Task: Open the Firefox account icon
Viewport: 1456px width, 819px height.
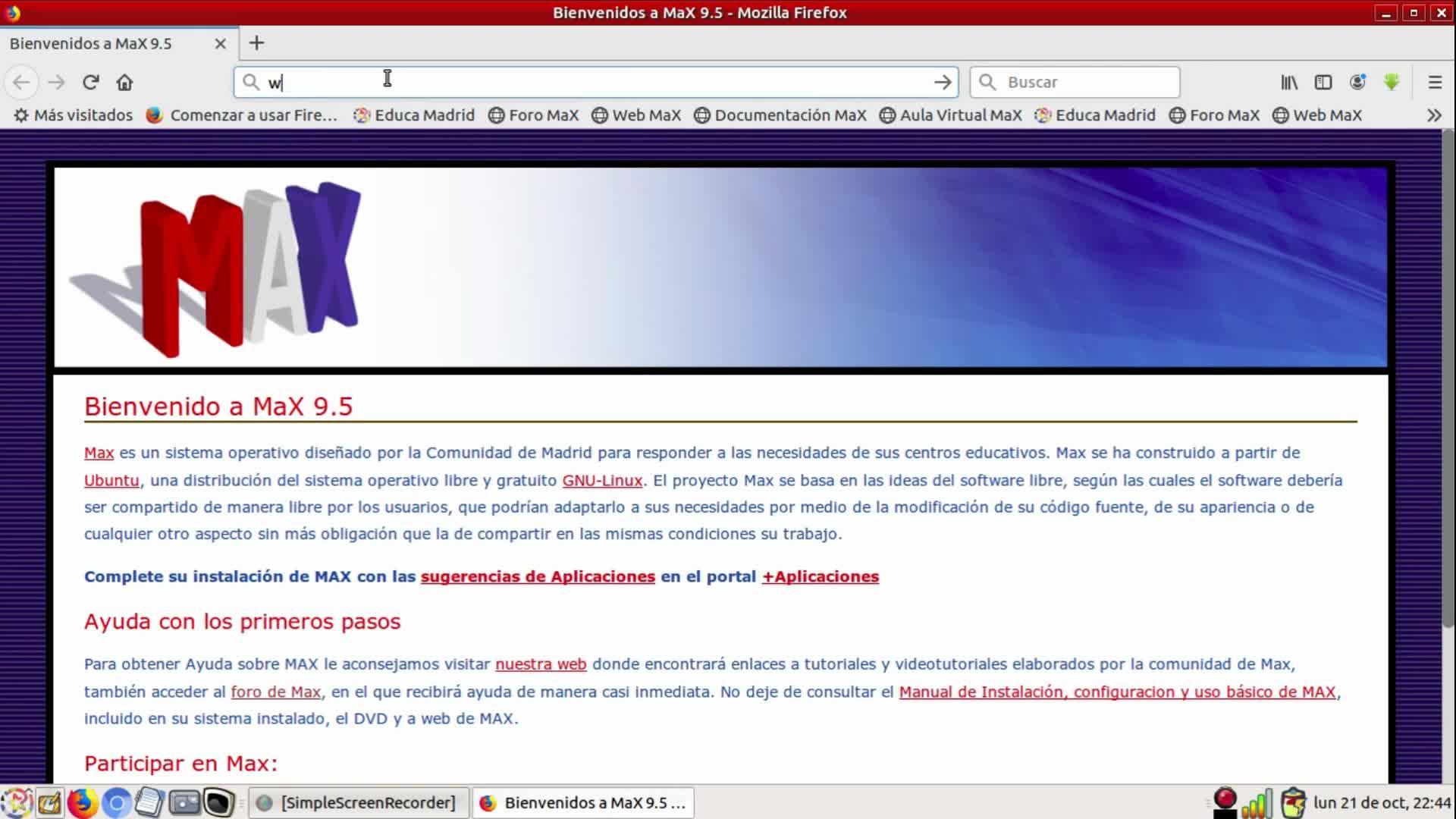Action: (1357, 82)
